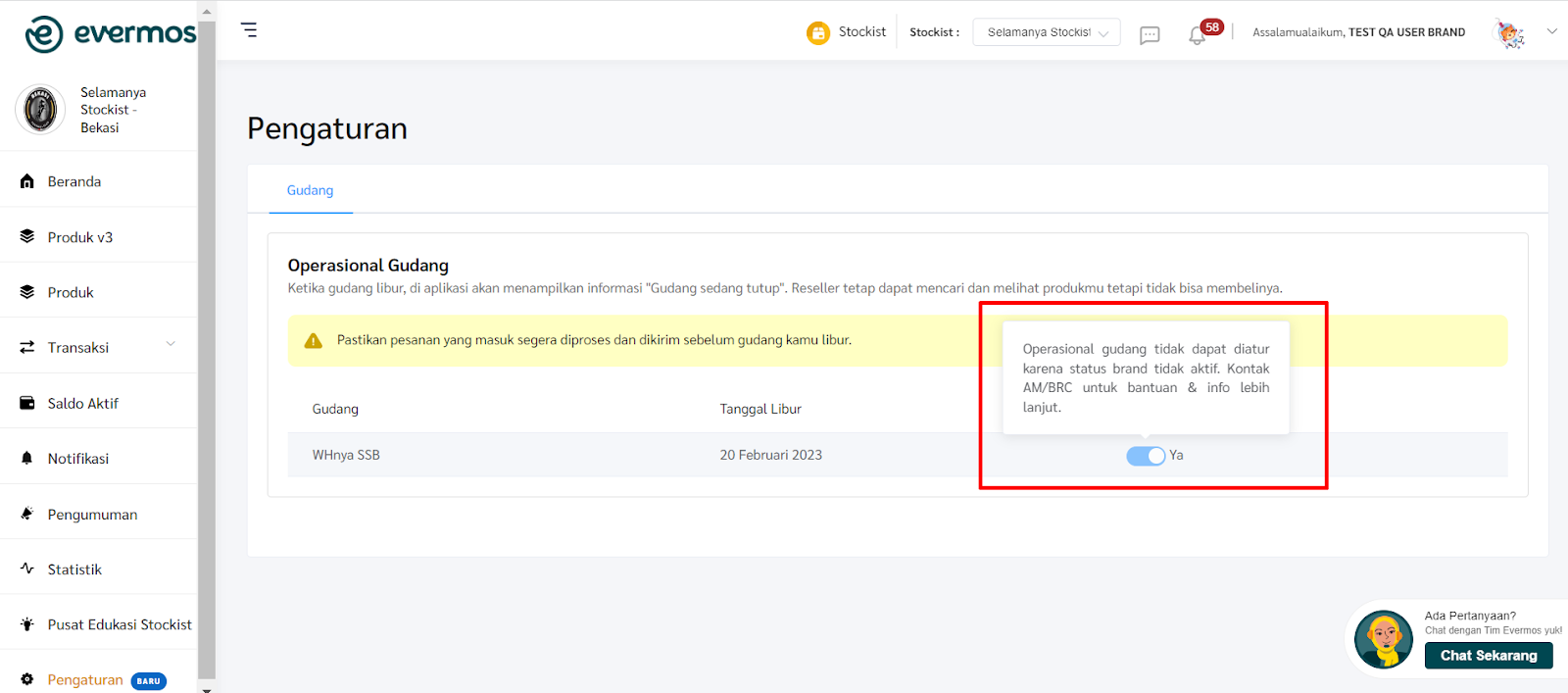This screenshot has height=693, width=1568.
Task: Click sidebar scrollbar up arrow
Action: tap(206, 12)
